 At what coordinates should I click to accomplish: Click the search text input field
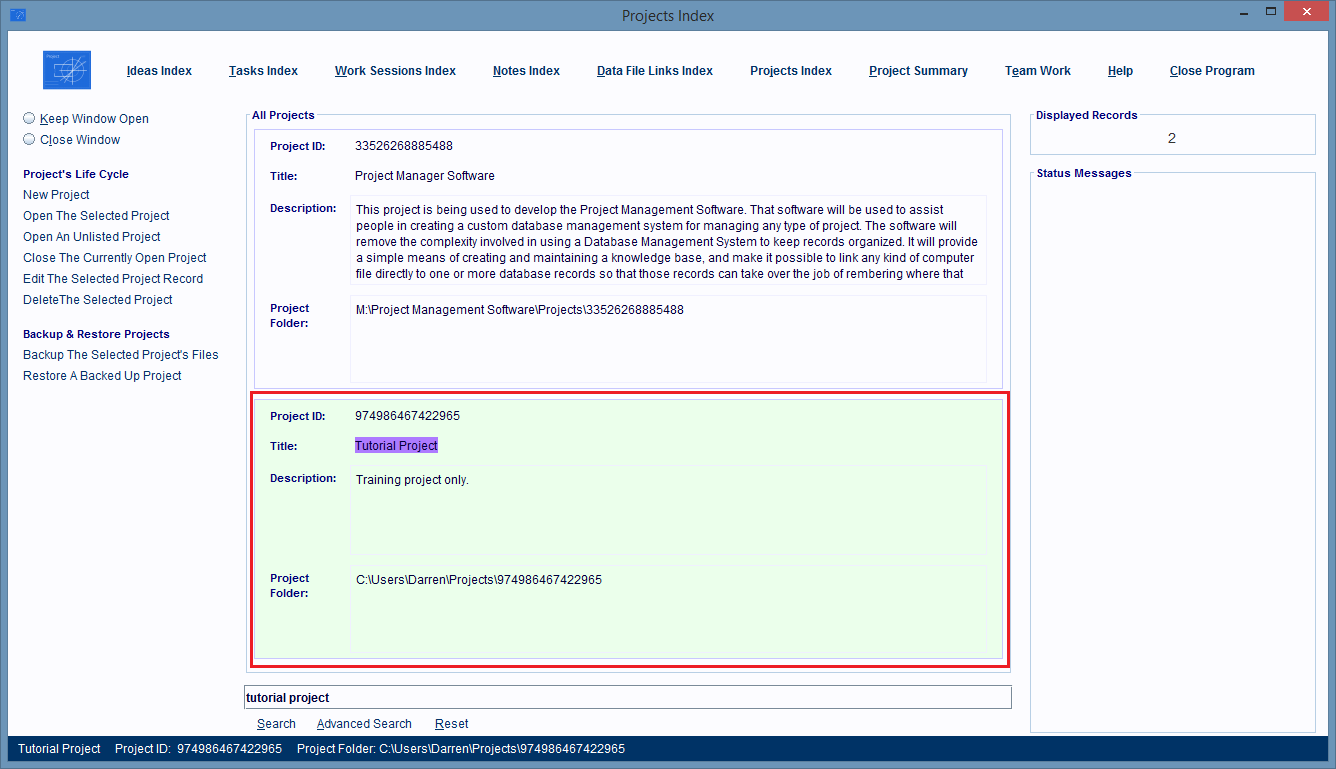click(x=627, y=697)
